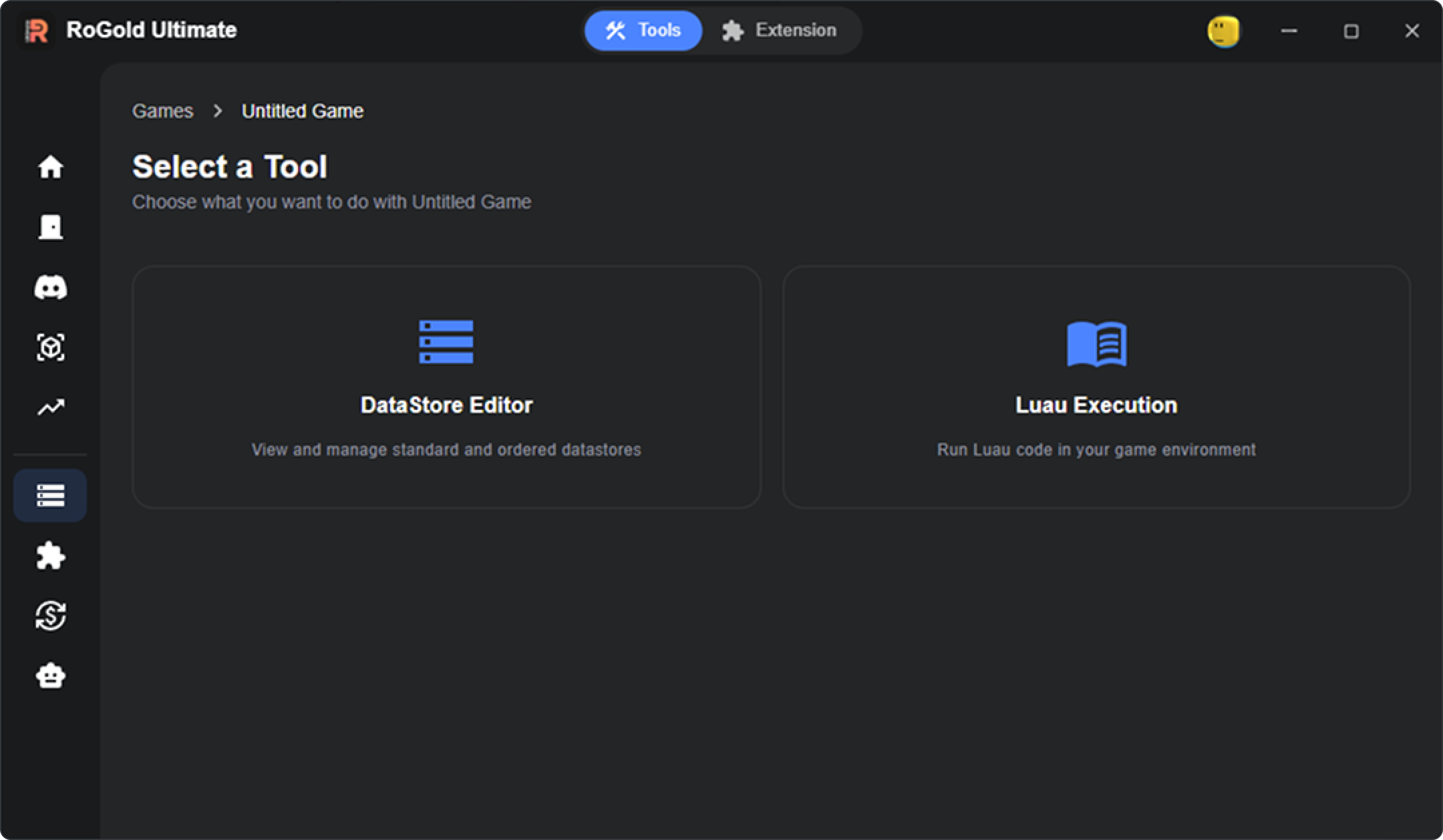Go to the Home sidebar icon

pyautogui.click(x=51, y=167)
